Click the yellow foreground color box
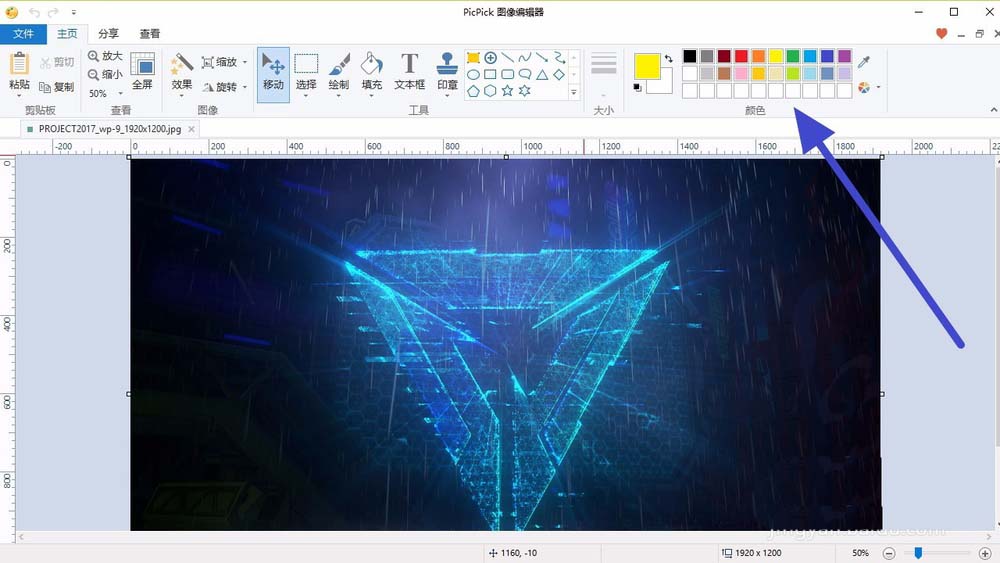The height and width of the screenshot is (563, 1000). tap(647, 66)
